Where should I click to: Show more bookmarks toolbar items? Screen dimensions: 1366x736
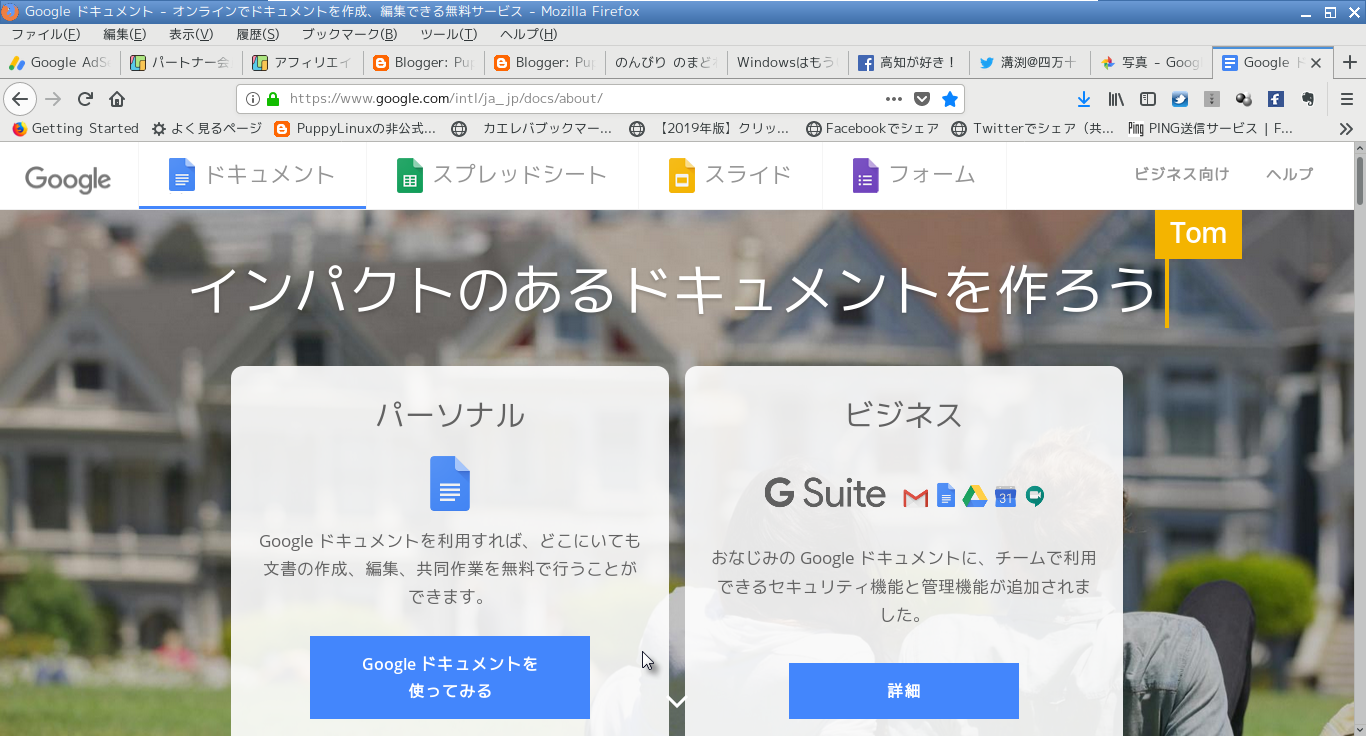(x=1346, y=129)
